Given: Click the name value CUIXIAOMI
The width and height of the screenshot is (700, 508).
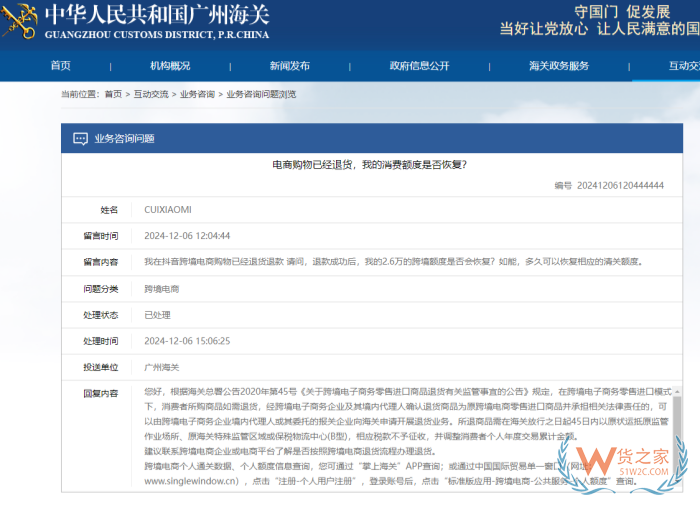Looking at the screenshot, I should [168, 210].
